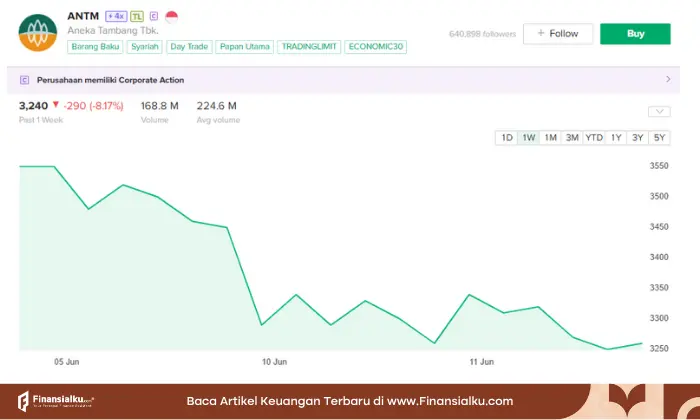Switch chart range to 1D

coord(507,137)
